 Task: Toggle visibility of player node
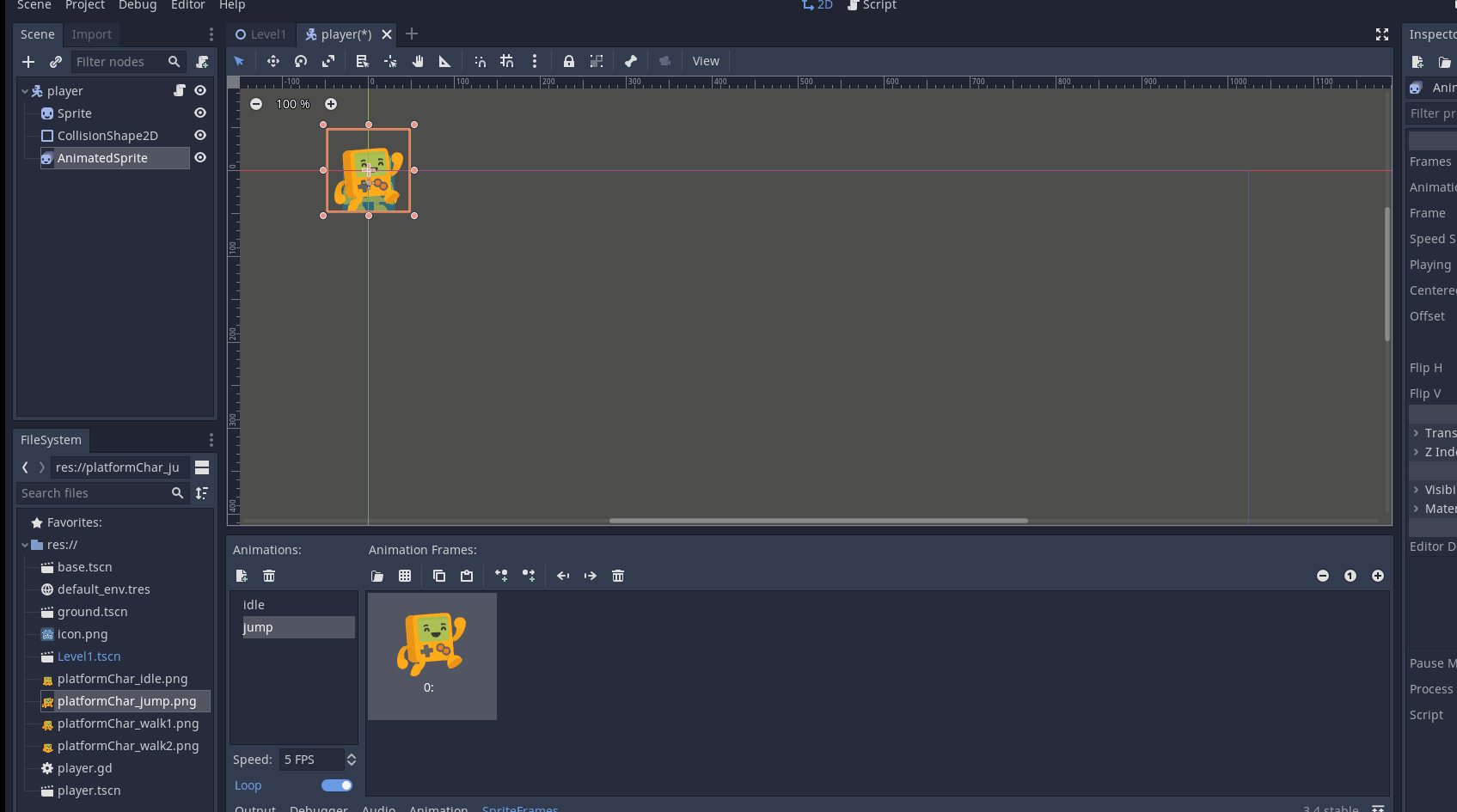pos(200,90)
